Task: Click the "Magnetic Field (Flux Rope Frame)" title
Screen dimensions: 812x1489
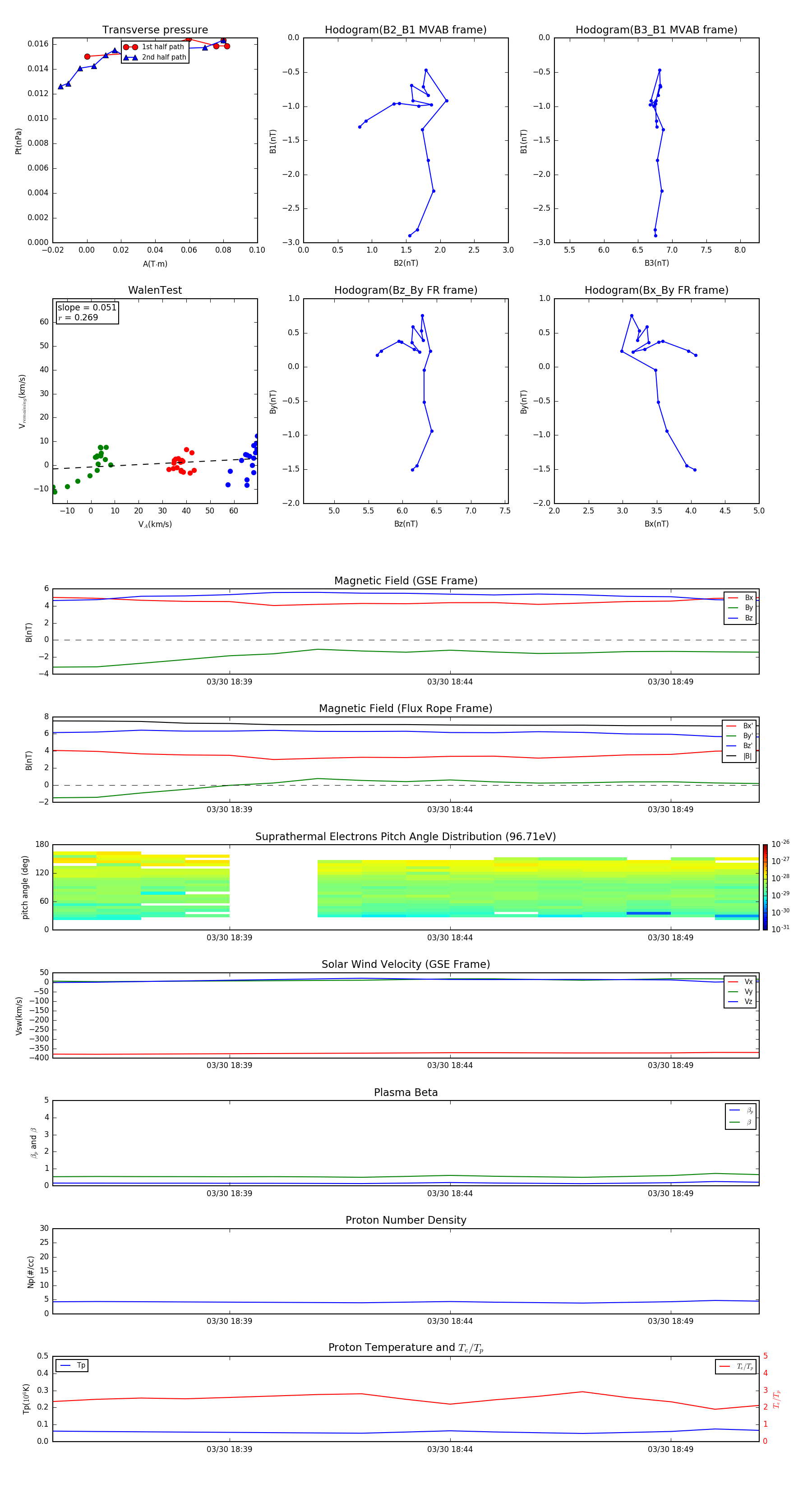Action: [406, 709]
